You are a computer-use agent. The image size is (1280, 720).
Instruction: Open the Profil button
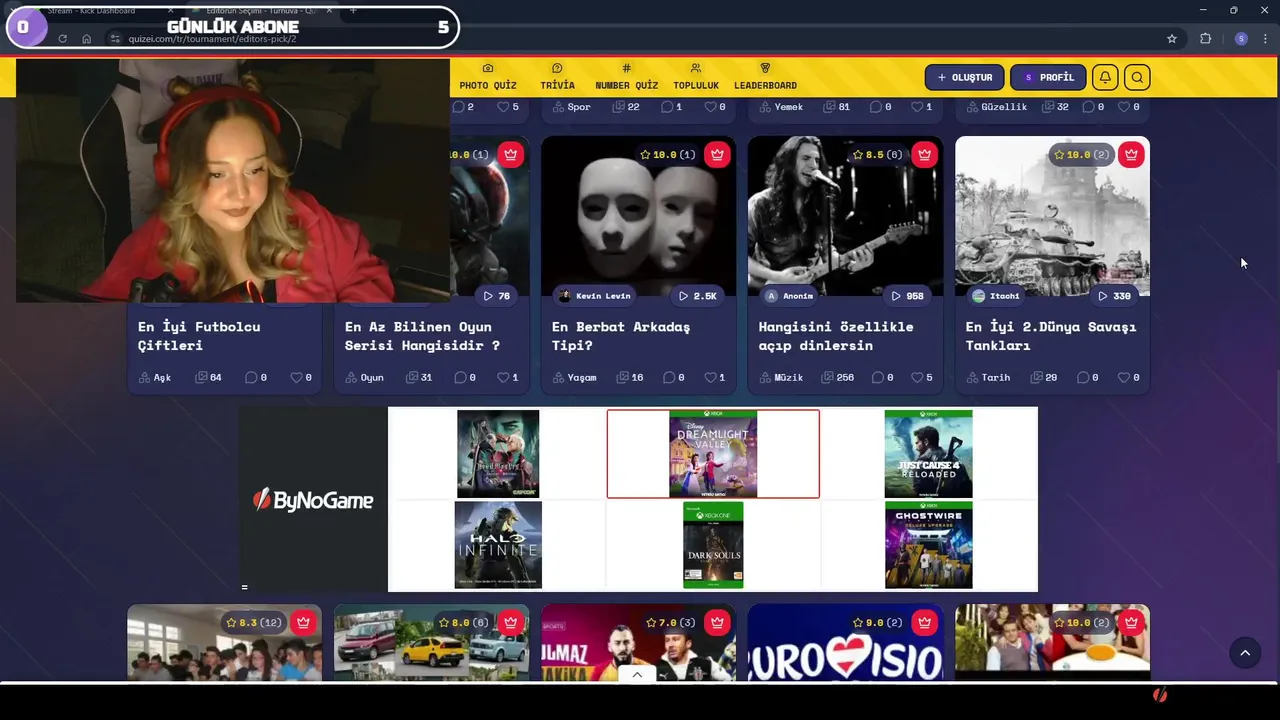[x=1048, y=77]
